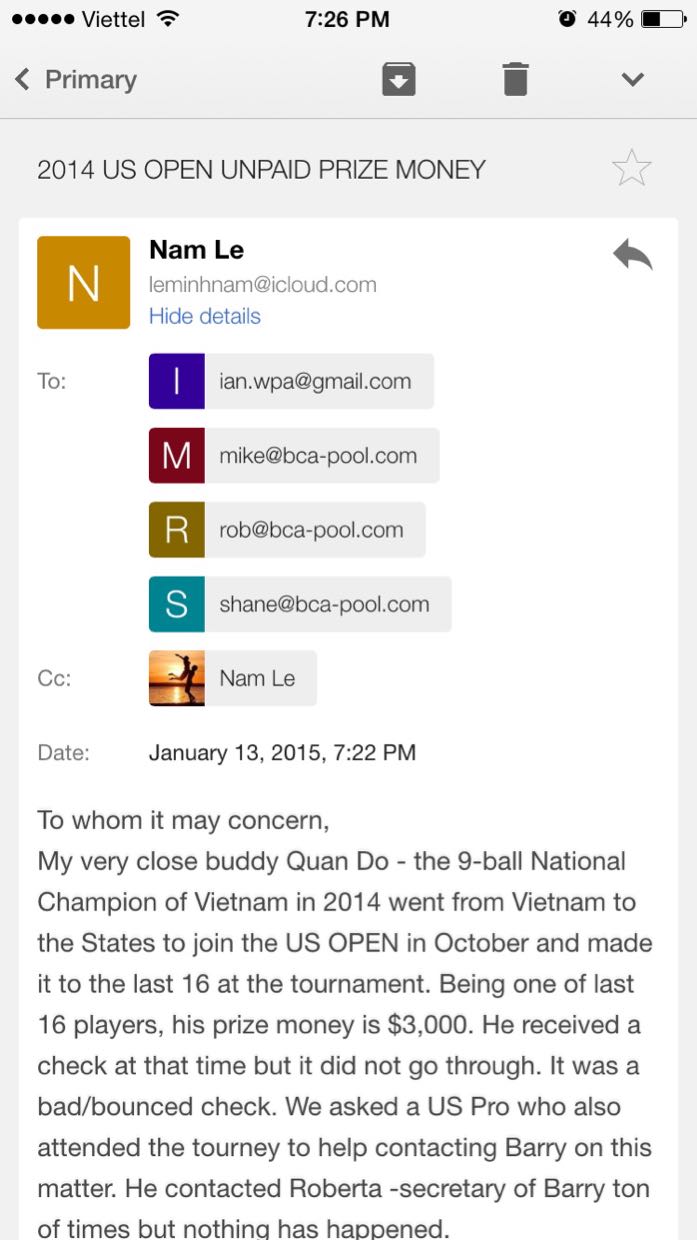Tap the reply arrow icon
Viewport: 697px width, 1240px height.
pyautogui.click(x=632, y=256)
